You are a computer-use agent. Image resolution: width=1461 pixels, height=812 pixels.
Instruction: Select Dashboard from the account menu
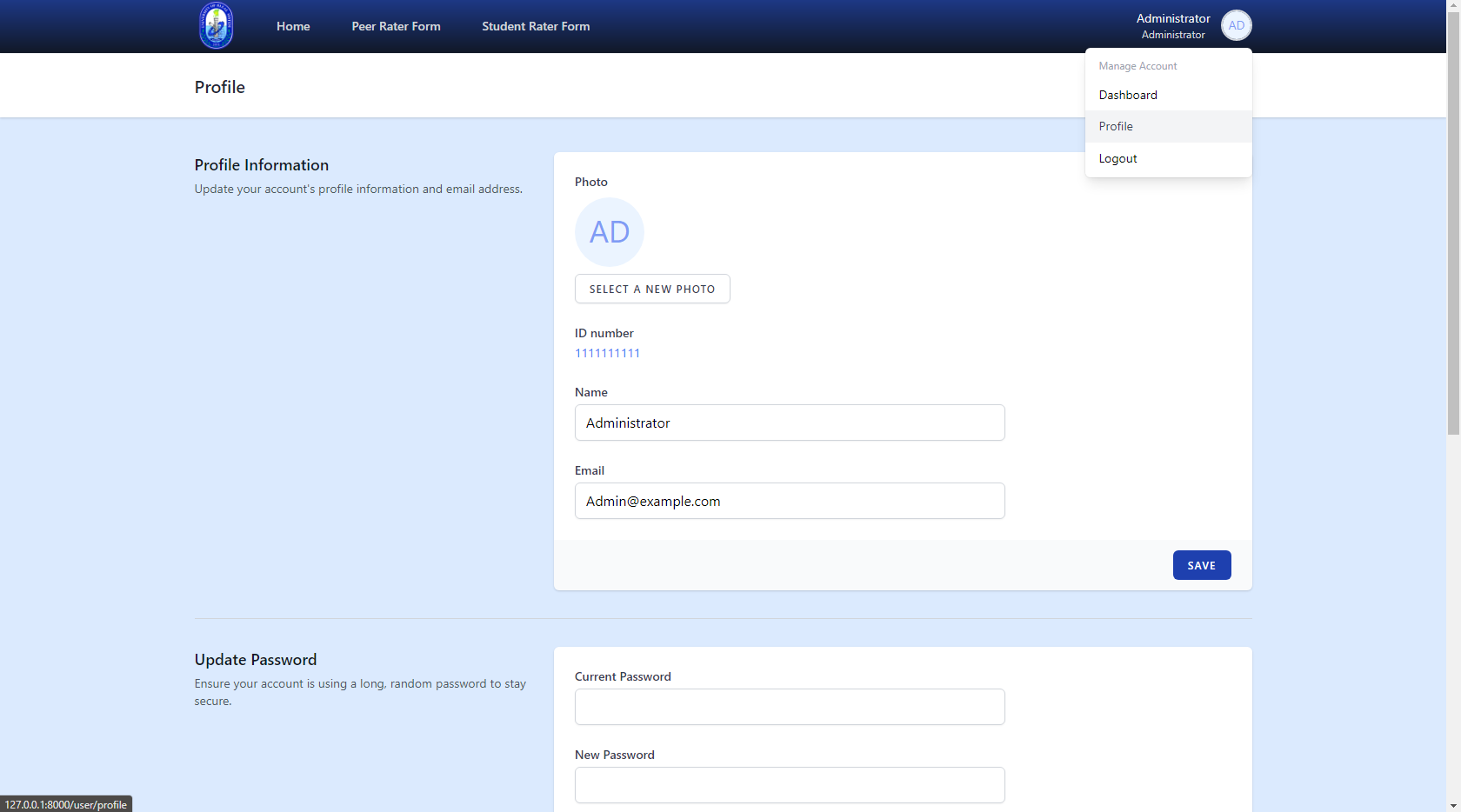tap(1128, 95)
